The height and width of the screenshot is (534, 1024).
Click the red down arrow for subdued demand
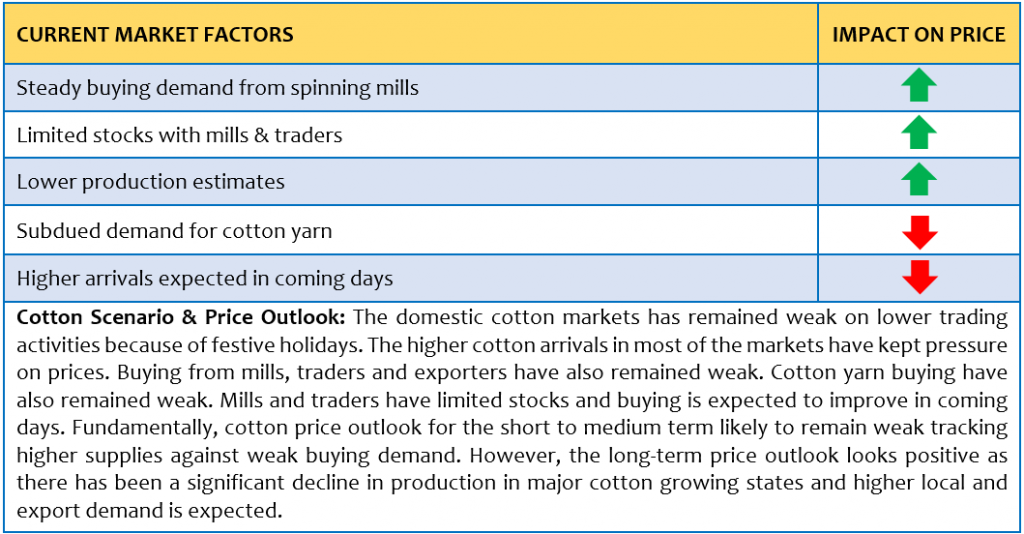tap(920, 232)
